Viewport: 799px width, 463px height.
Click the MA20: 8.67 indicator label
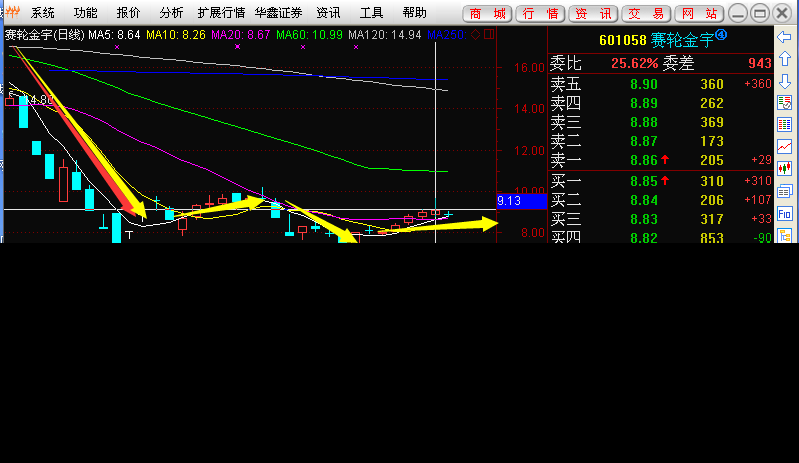point(241,35)
